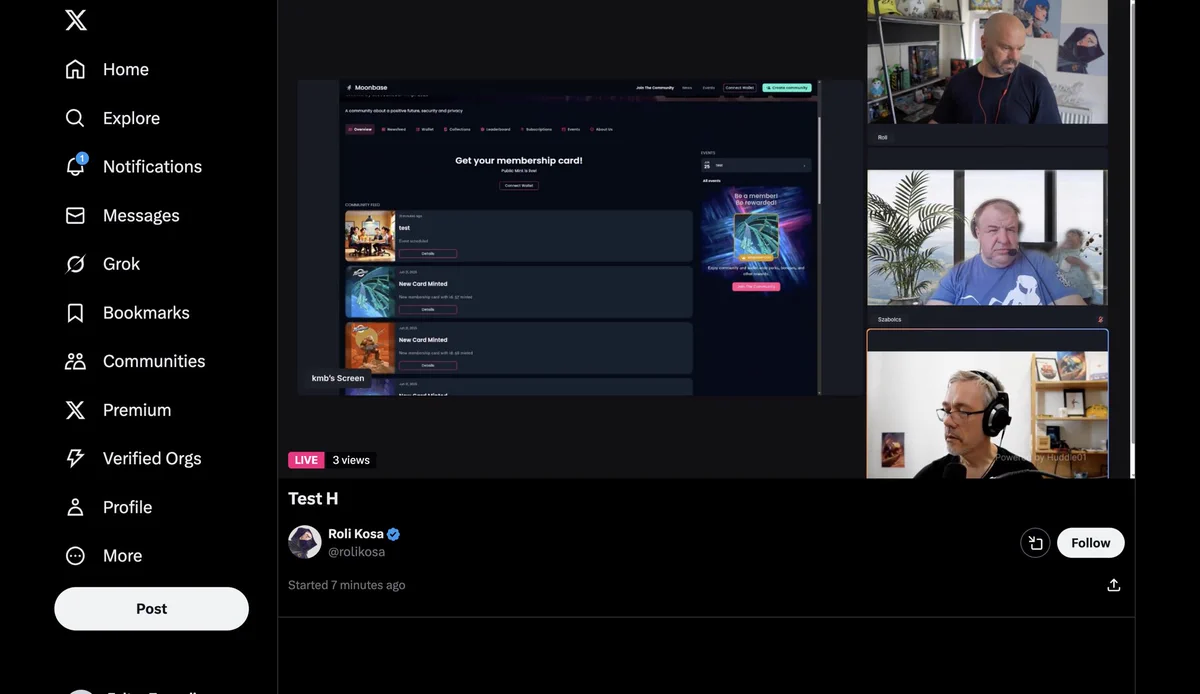Click the Grok menu label
Viewport: 1200px width, 694px height.
coord(121,264)
